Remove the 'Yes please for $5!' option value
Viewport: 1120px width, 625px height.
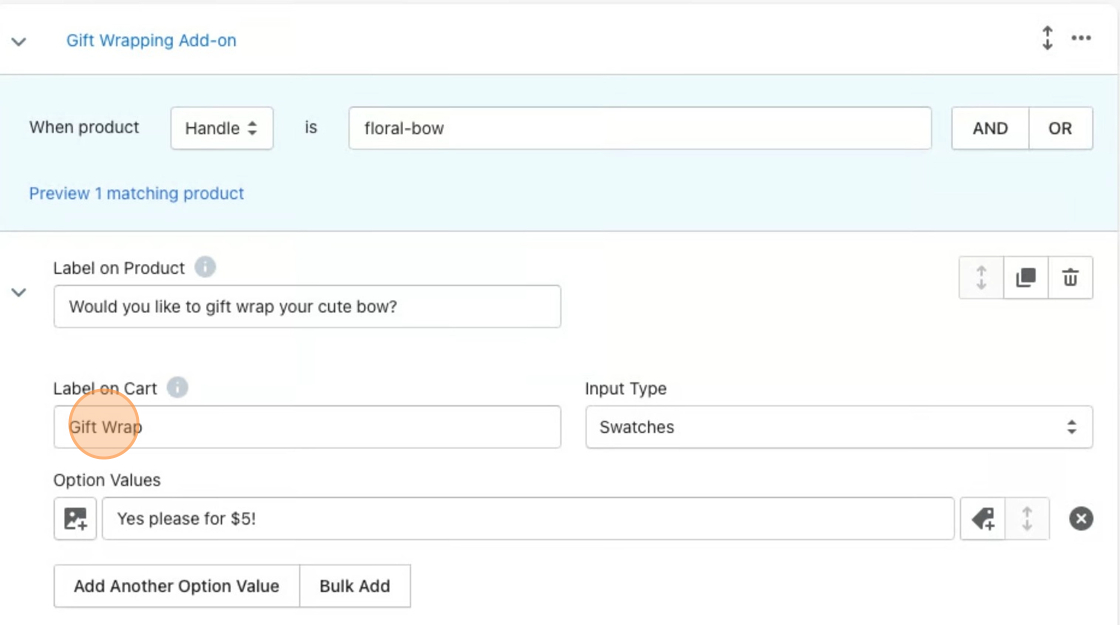1081,518
